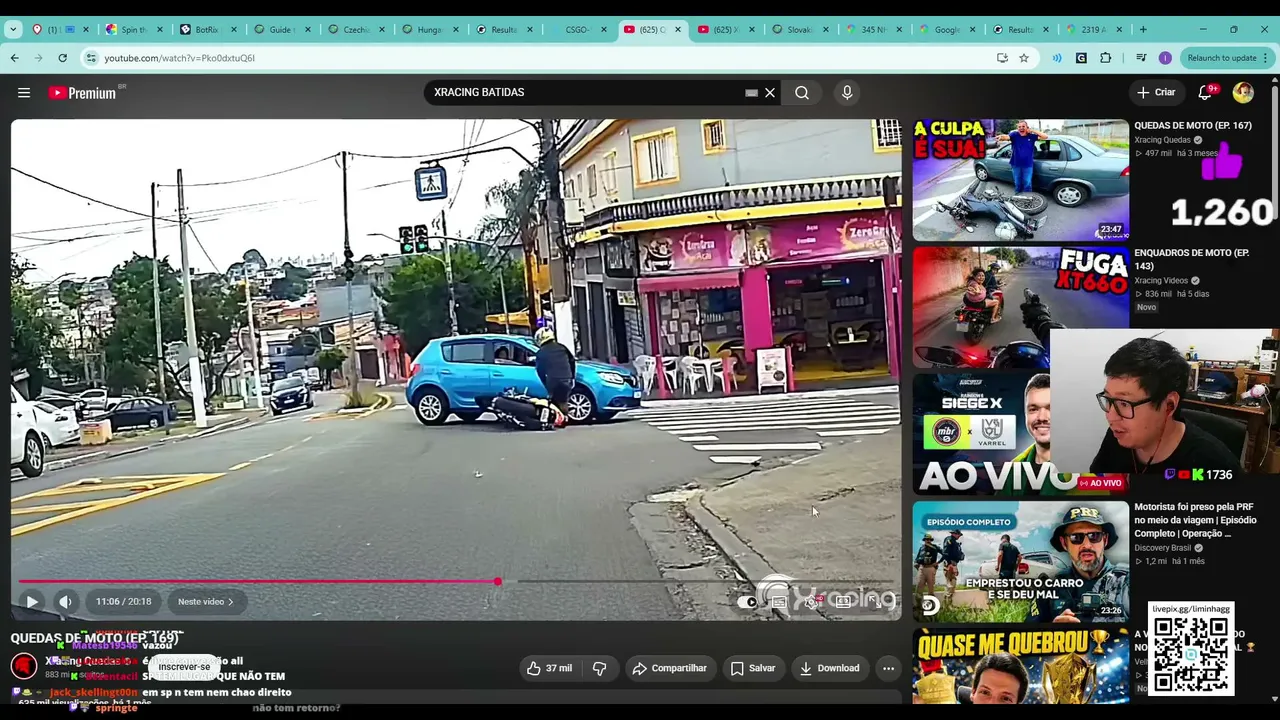This screenshot has width=1280, height=720.
Task: Switch to the Slovakia tab
Action: coord(801,29)
